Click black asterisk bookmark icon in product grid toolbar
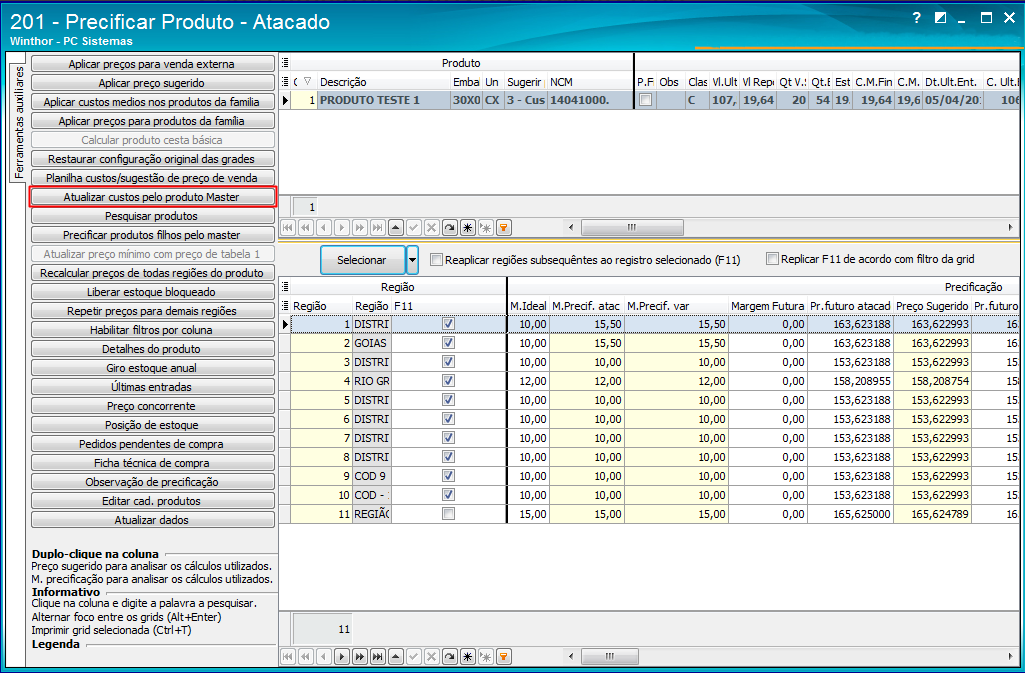 pyautogui.click(x=467, y=227)
